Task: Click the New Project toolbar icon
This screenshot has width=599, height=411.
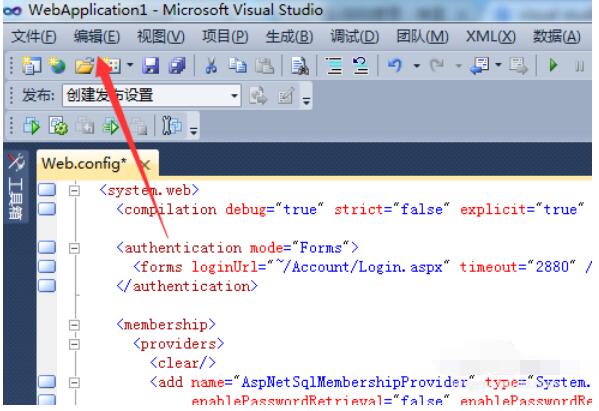Action: 31,66
